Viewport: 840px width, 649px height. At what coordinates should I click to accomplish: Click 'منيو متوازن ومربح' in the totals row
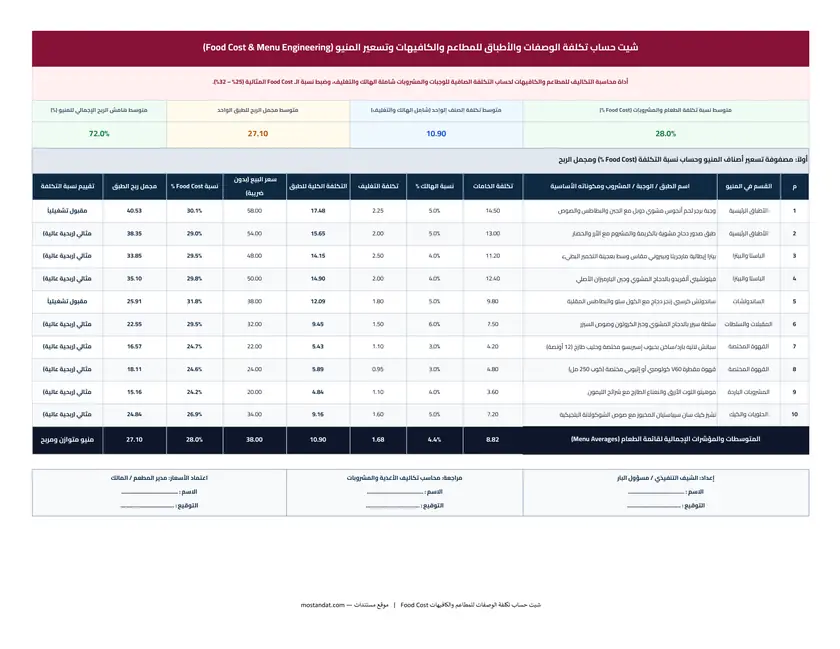[68, 439]
